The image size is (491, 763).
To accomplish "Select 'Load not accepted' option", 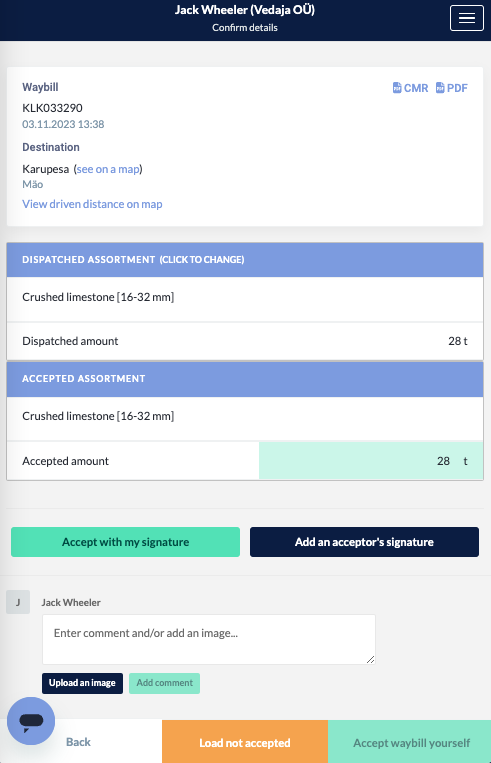I will tap(245, 742).
